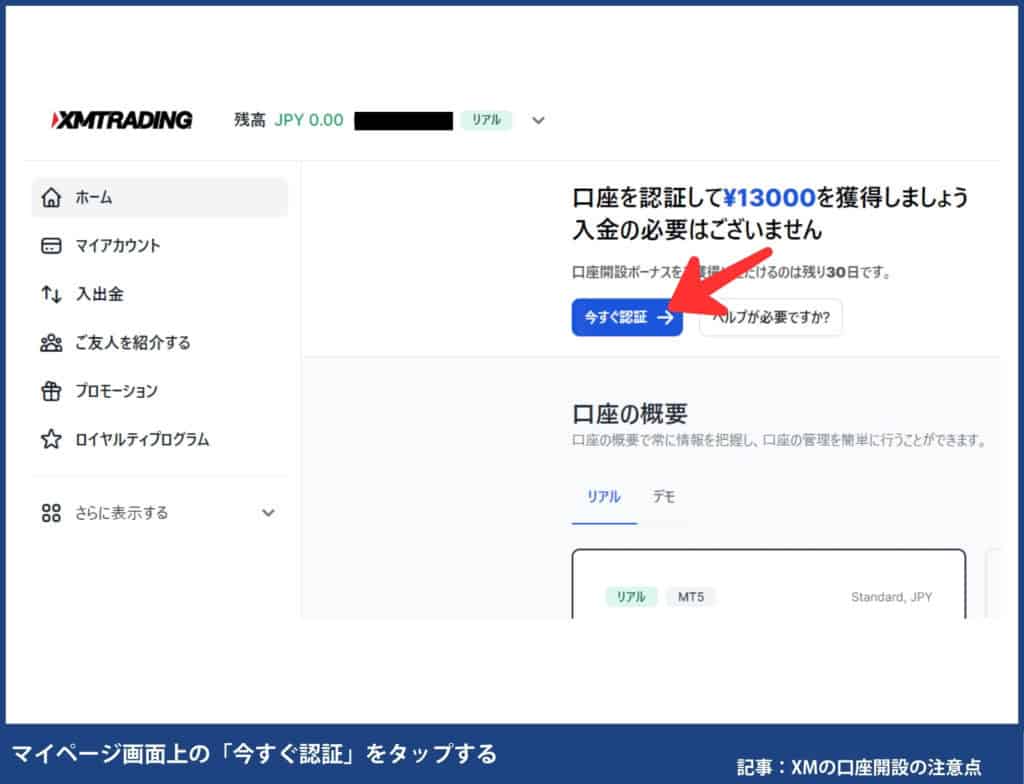Click the リアル badge beside the balance
The height and width of the screenshot is (784, 1024).
click(485, 119)
